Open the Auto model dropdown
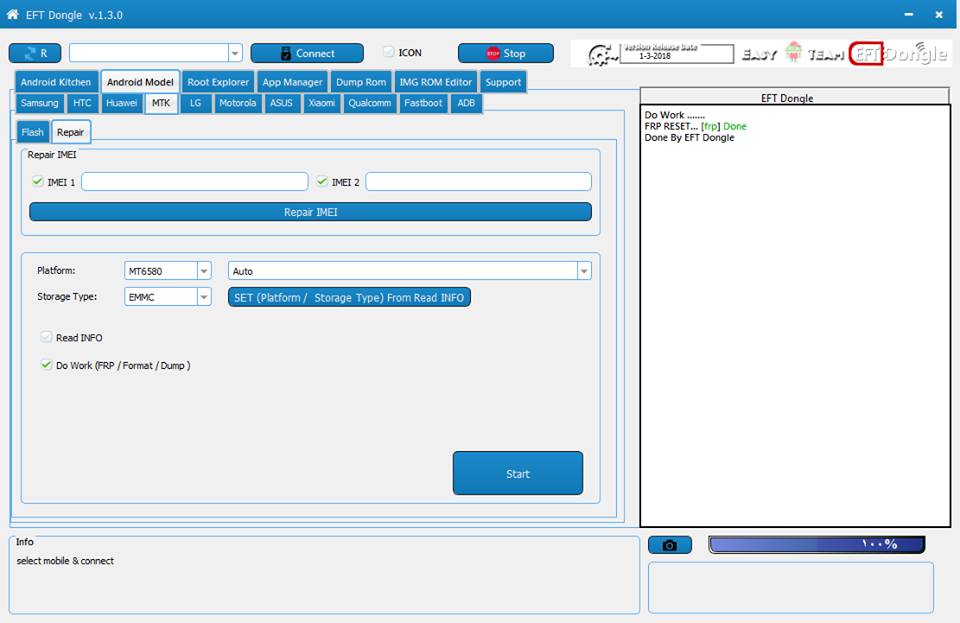The width and height of the screenshot is (960, 623). (584, 270)
